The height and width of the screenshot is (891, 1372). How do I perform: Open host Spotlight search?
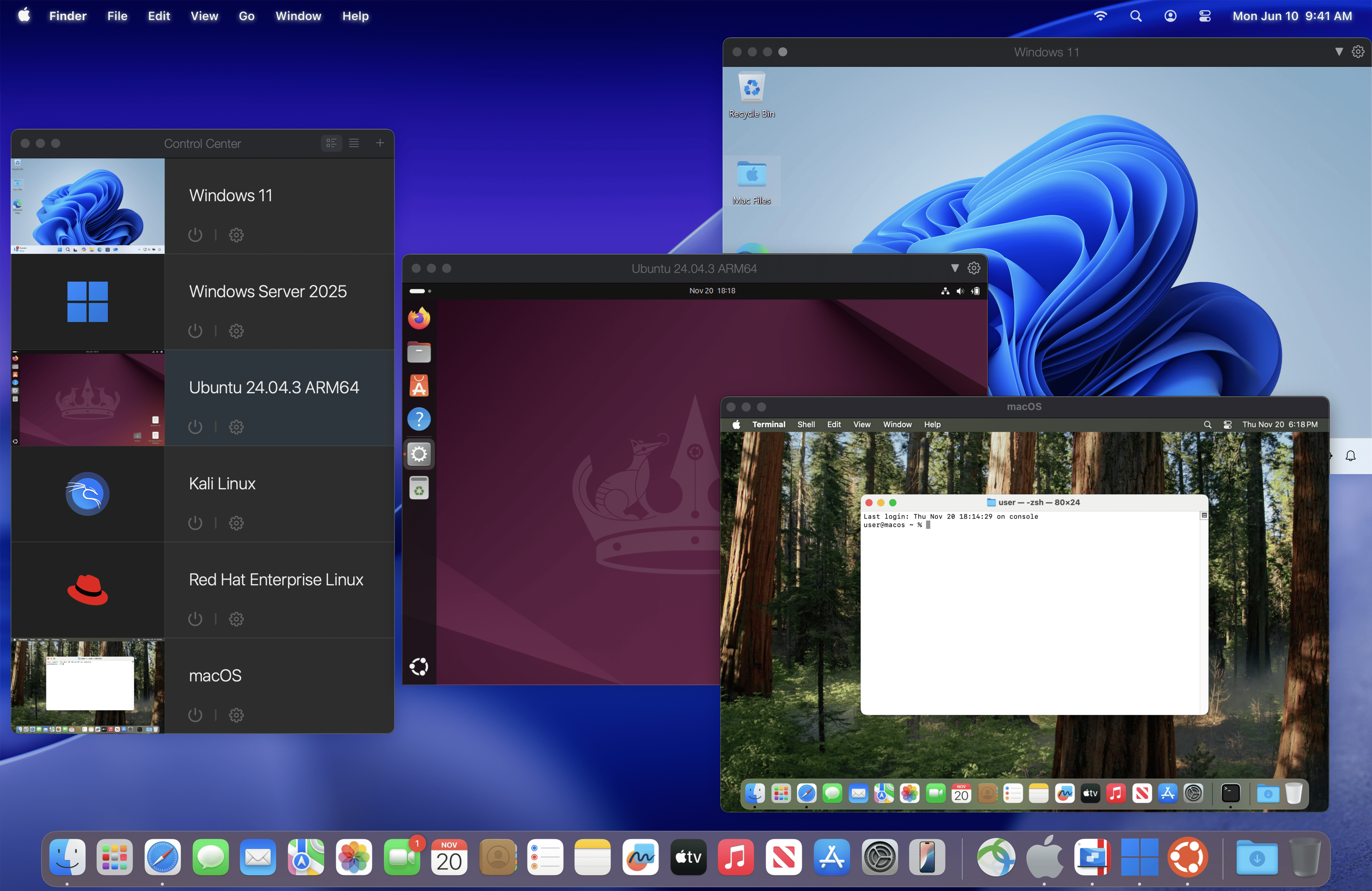(1136, 16)
